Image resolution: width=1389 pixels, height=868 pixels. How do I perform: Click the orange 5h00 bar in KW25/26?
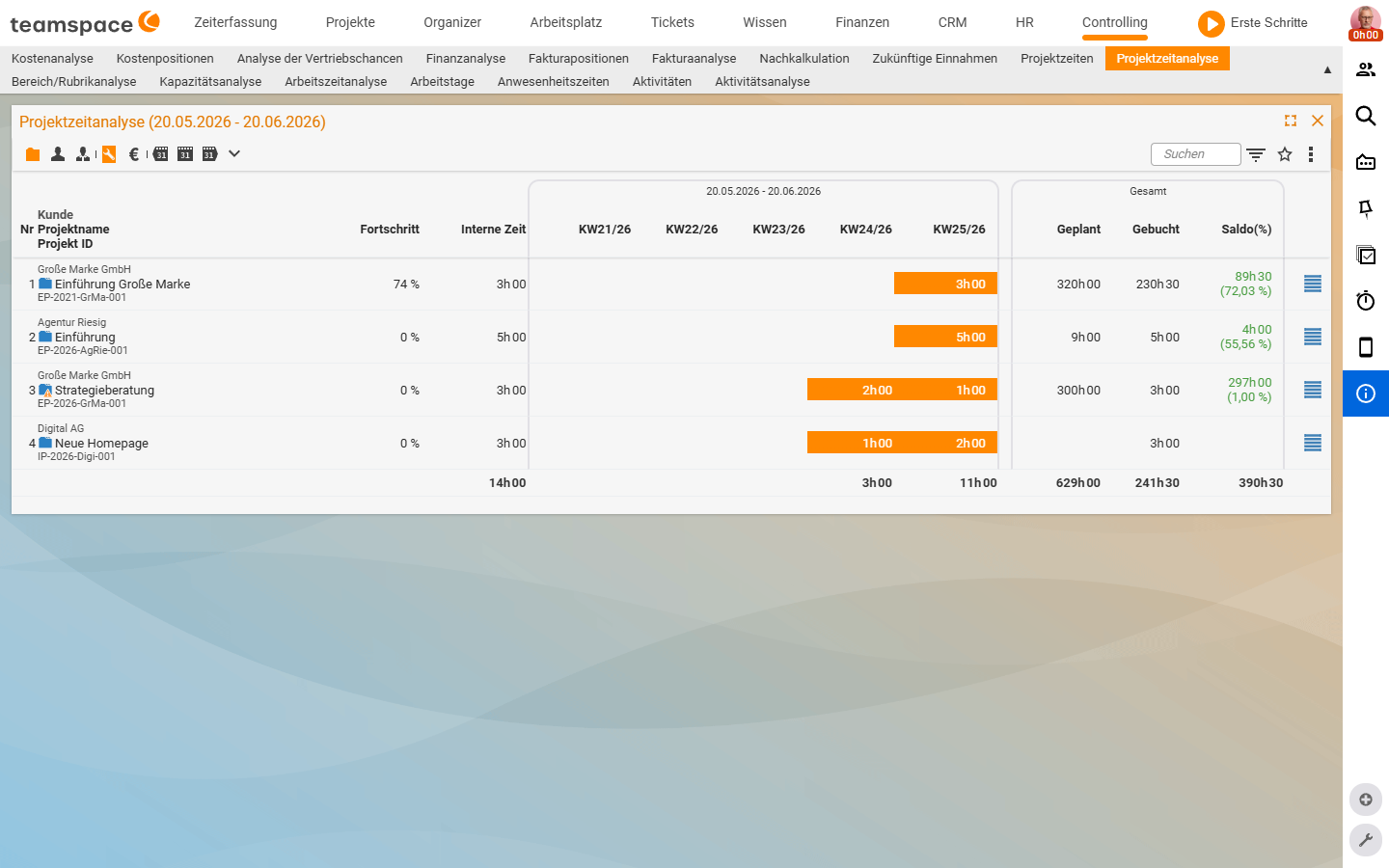[945, 337]
